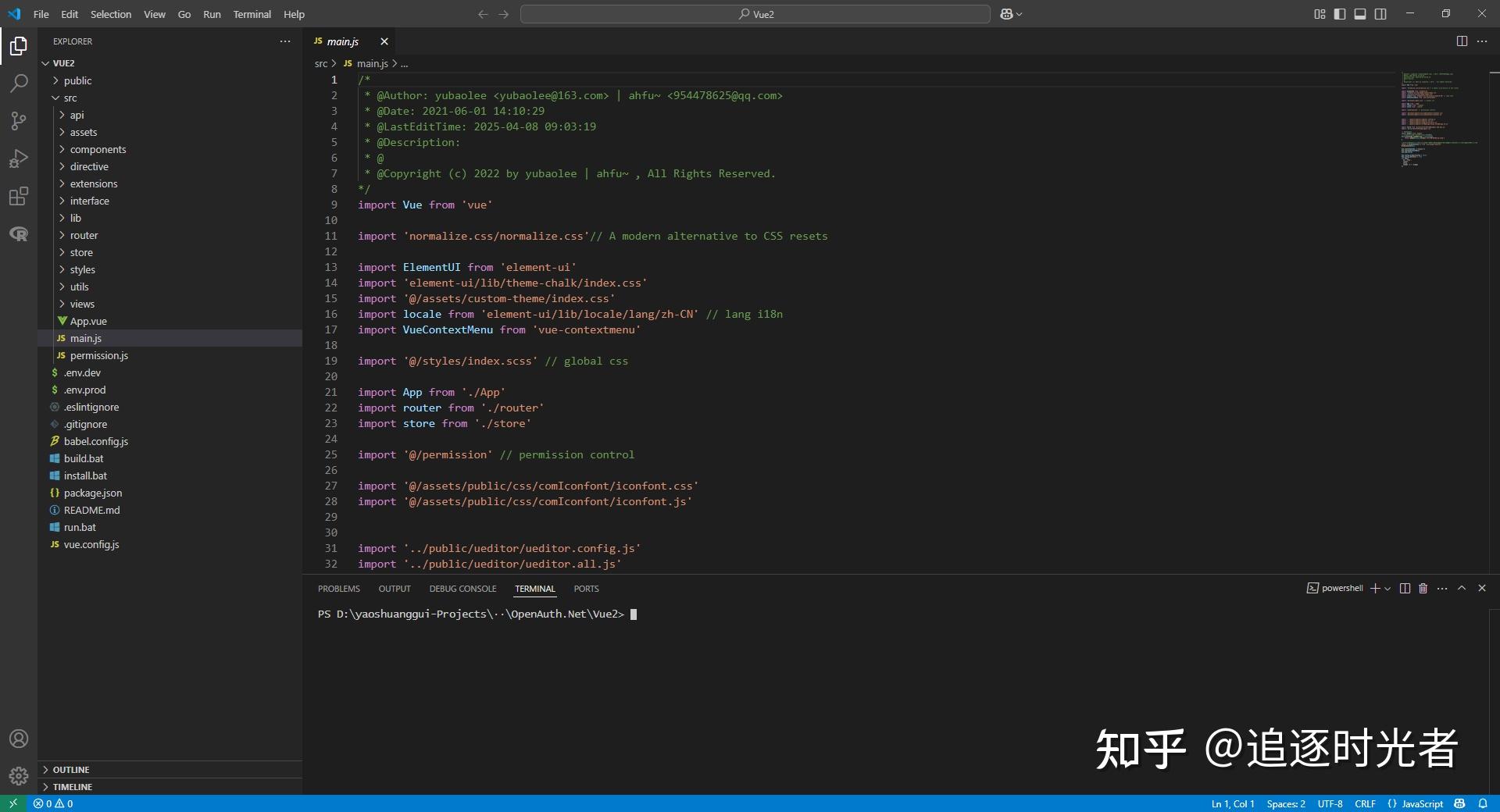The width and height of the screenshot is (1500, 812).
Task: Toggle the bottom panel layout button
Action: click(1360, 14)
